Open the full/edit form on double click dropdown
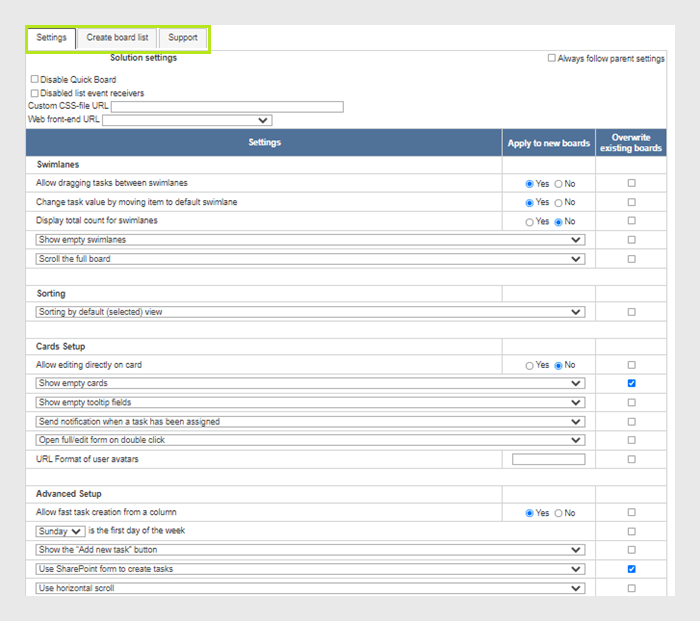 tap(310, 440)
